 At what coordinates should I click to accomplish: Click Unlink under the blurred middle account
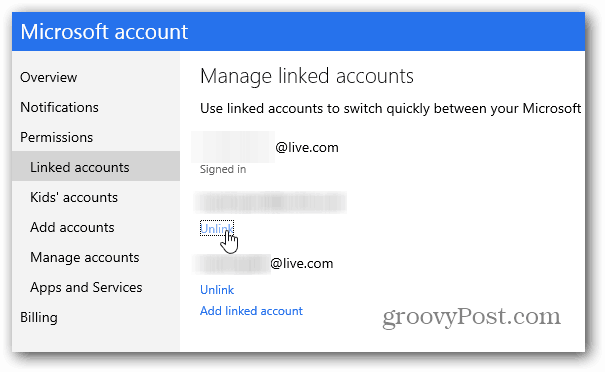coord(217,228)
